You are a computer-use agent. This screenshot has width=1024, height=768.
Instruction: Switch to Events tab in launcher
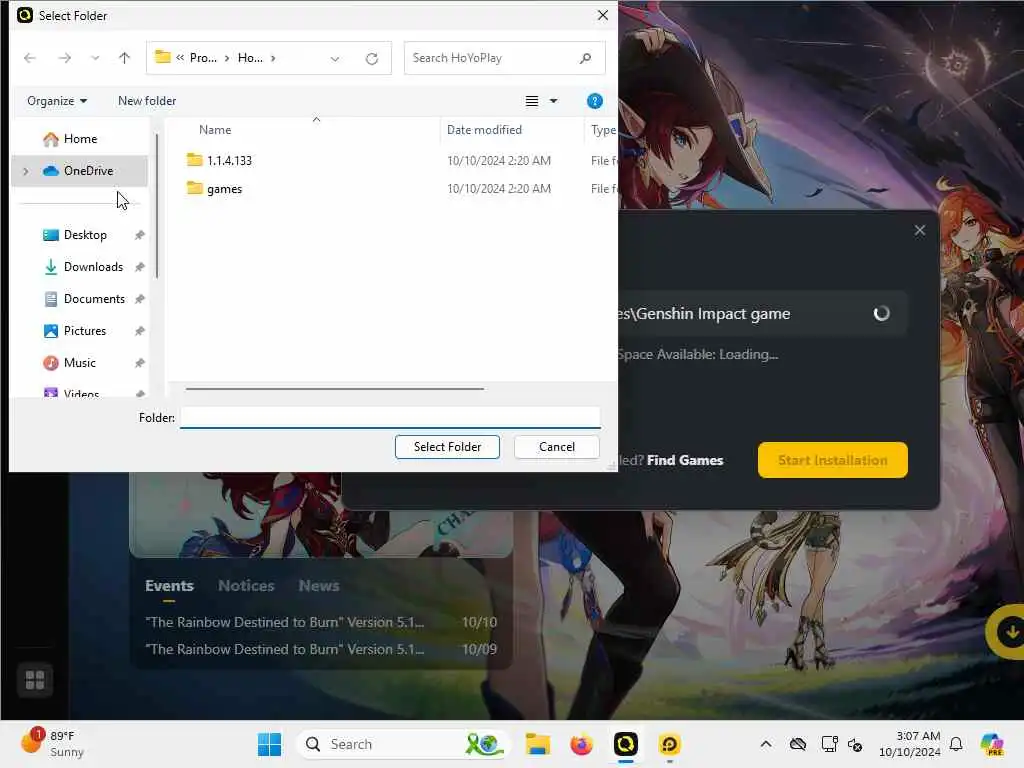coord(169,586)
